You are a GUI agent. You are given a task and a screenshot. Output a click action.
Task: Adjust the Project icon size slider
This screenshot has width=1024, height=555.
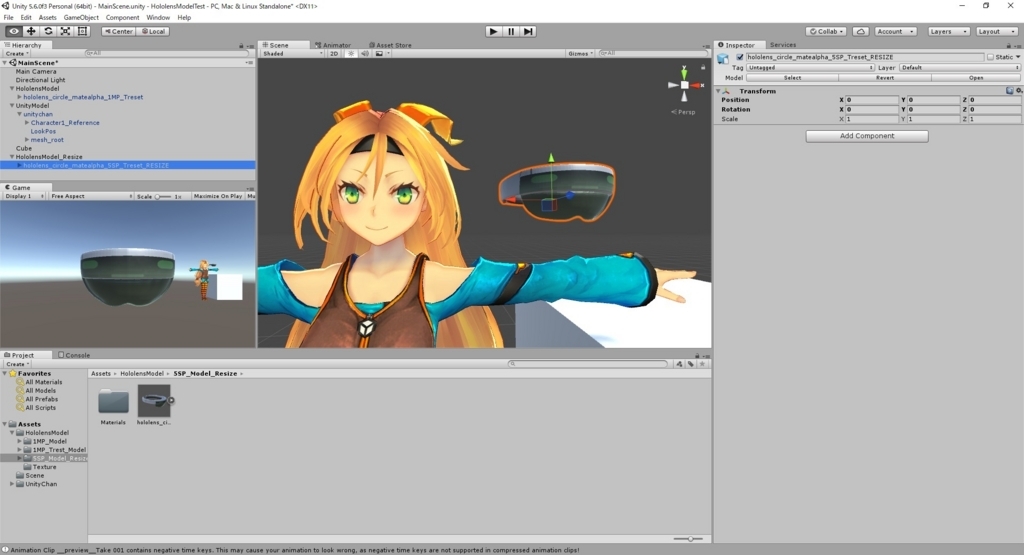click(x=688, y=539)
